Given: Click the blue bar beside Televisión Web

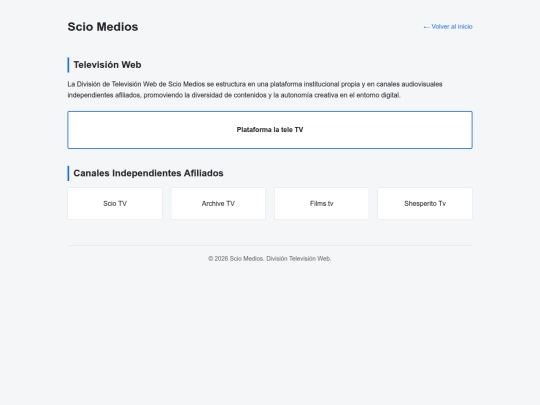Looking at the screenshot, I should [68, 65].
